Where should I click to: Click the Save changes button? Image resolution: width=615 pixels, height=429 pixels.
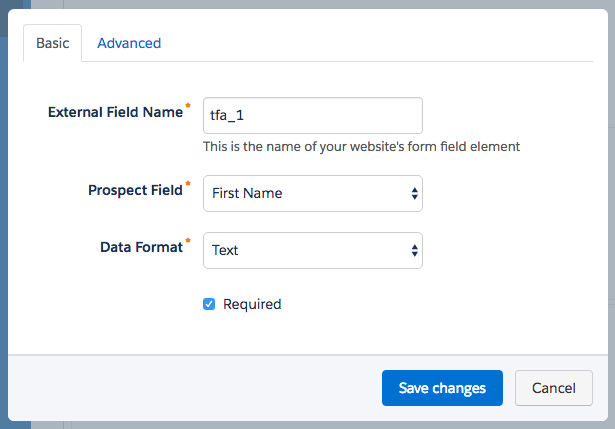coord(442,388)
